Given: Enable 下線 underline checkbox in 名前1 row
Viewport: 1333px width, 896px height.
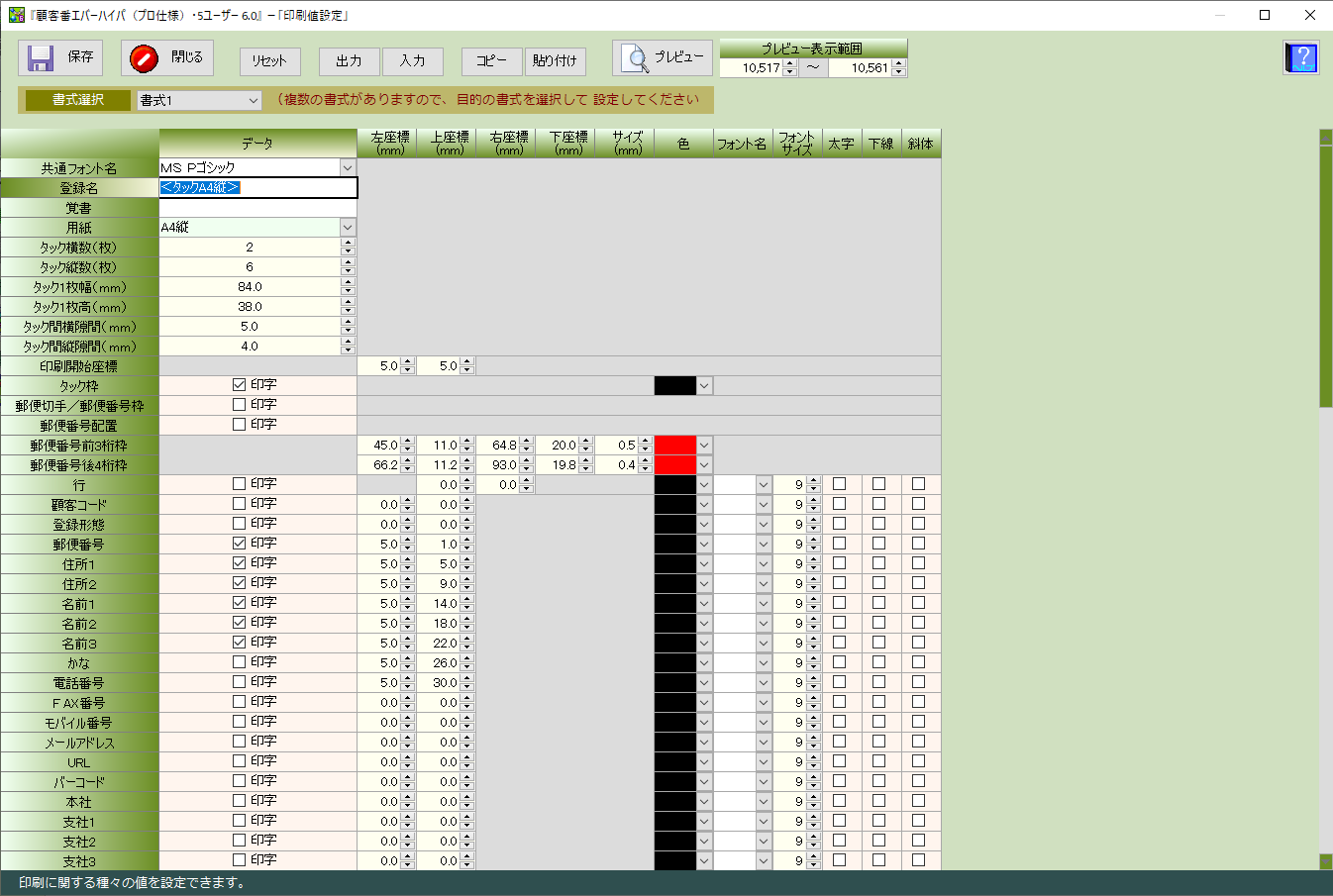Looking at the screenshot, I should 879,603.
